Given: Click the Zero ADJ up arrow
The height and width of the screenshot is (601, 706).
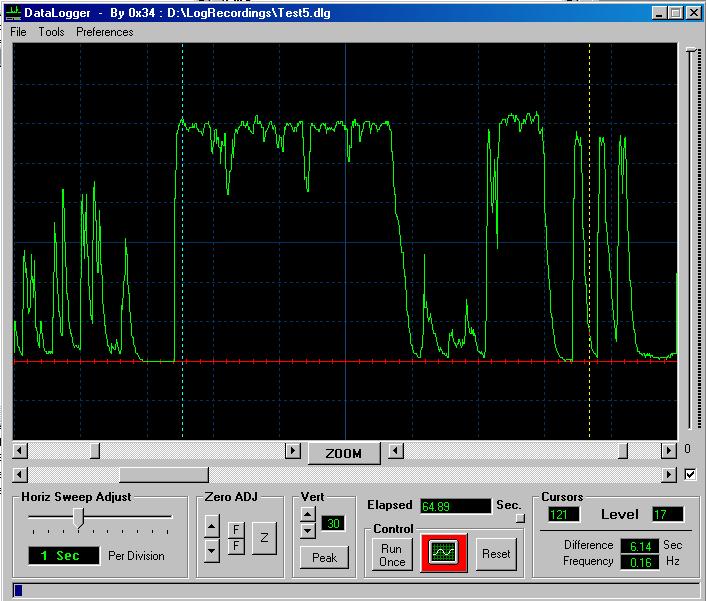Looking at the screenshot, I should (211, 526).
